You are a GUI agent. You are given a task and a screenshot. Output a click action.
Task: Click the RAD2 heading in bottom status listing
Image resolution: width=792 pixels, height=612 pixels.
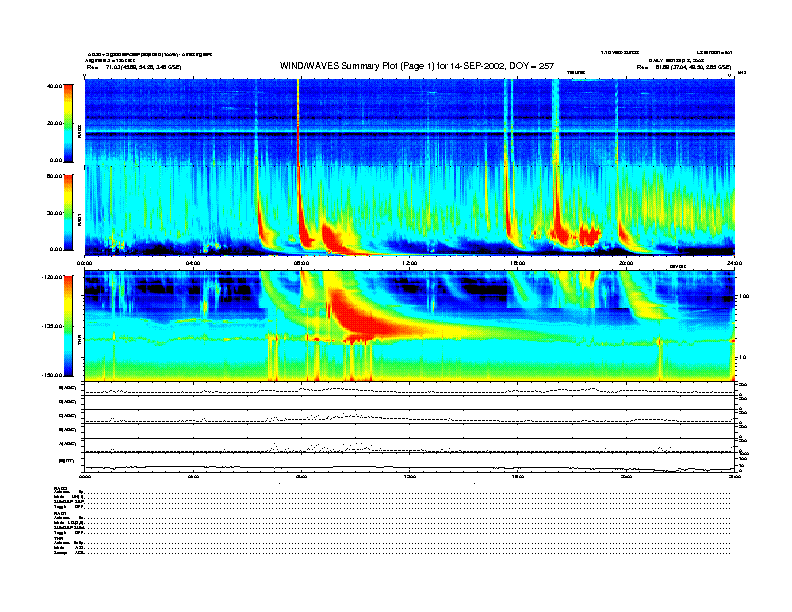point(61,489)
